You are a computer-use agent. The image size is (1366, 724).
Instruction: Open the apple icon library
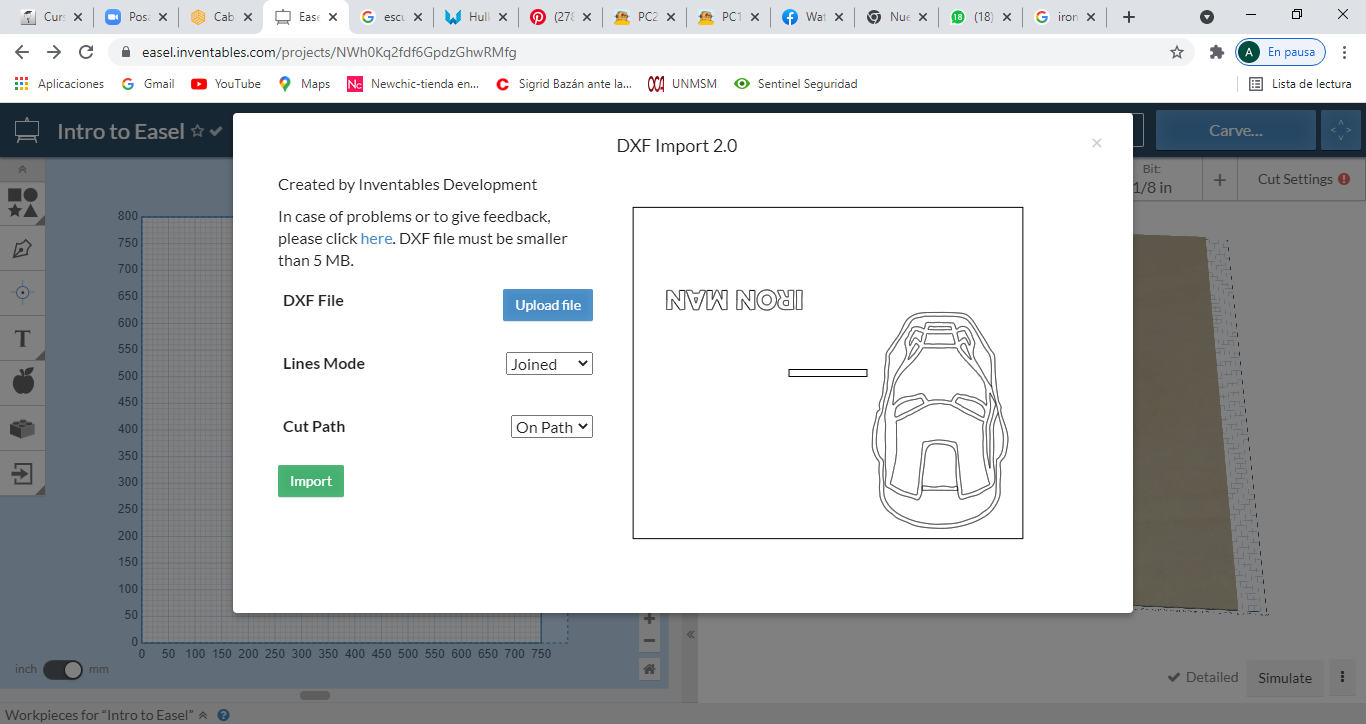pyautogui.click(x=22, y=382)
